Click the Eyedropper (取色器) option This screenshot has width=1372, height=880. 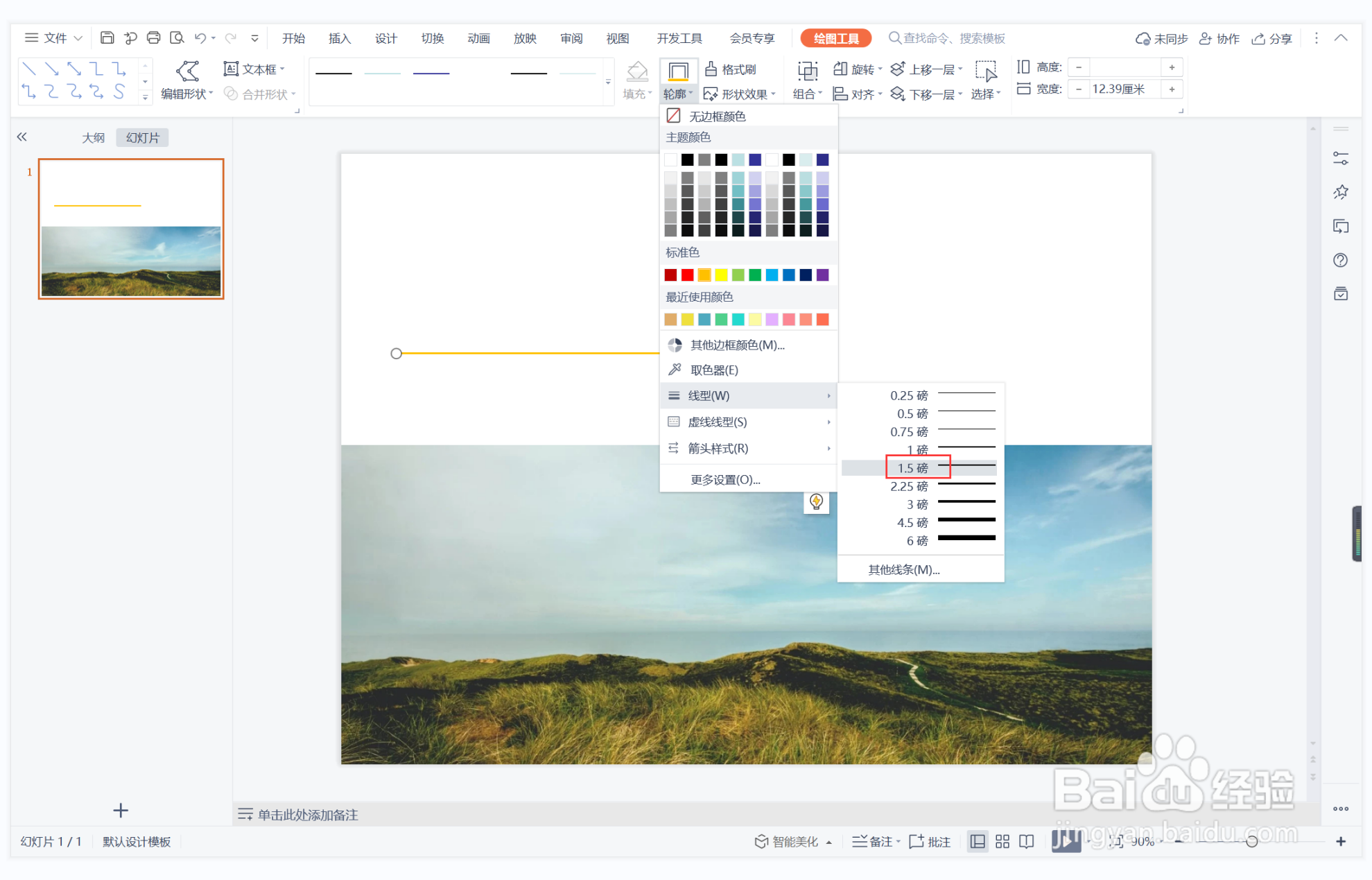(714, 370)
